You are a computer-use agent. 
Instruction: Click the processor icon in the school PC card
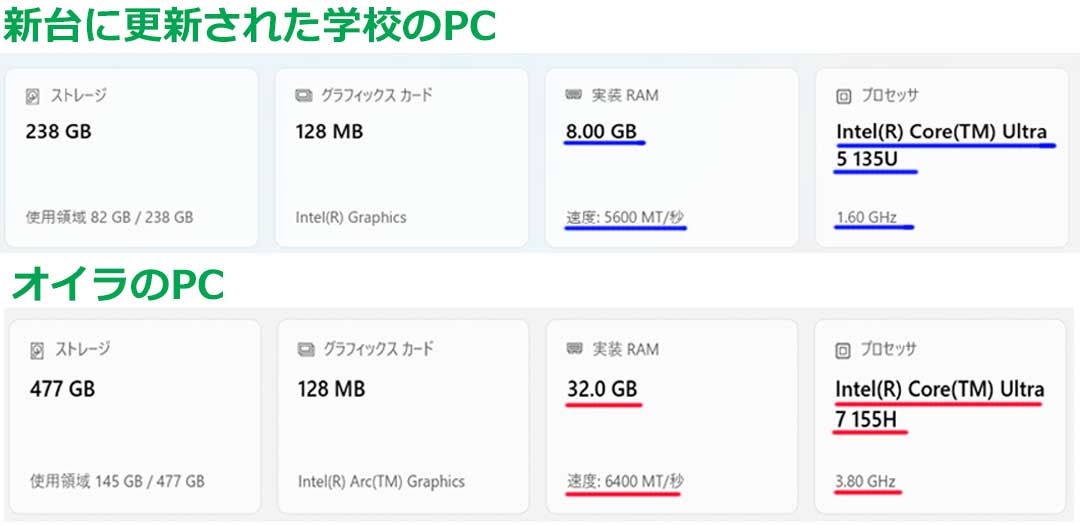pos(843,96)
